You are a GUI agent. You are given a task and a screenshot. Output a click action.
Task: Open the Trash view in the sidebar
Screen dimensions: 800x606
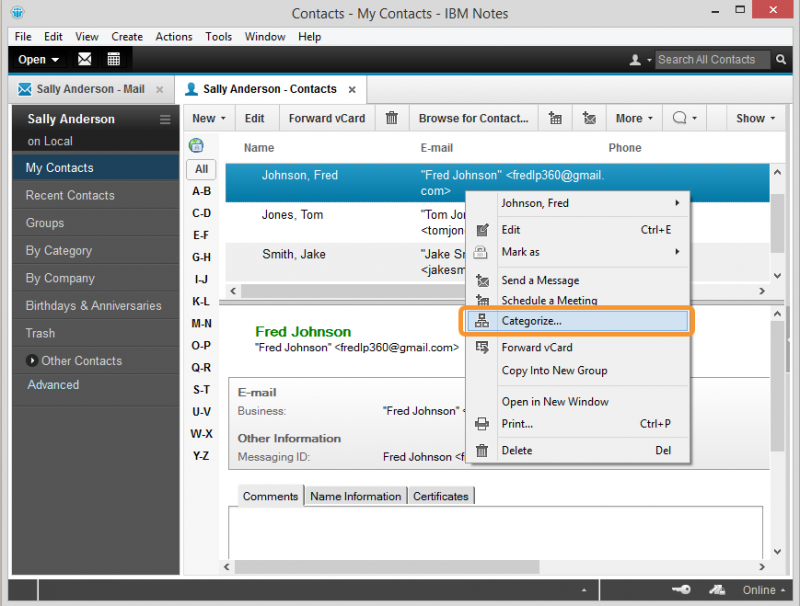pos(95,333)
